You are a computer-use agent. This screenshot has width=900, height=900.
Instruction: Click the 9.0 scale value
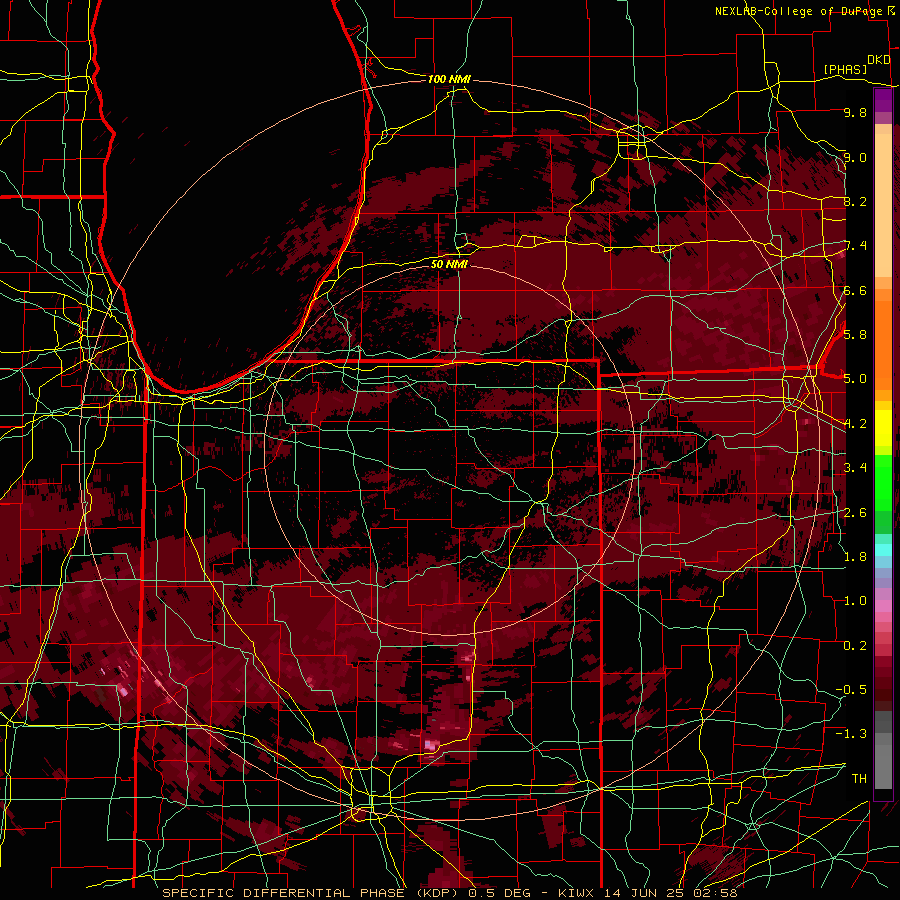point(855,158)
